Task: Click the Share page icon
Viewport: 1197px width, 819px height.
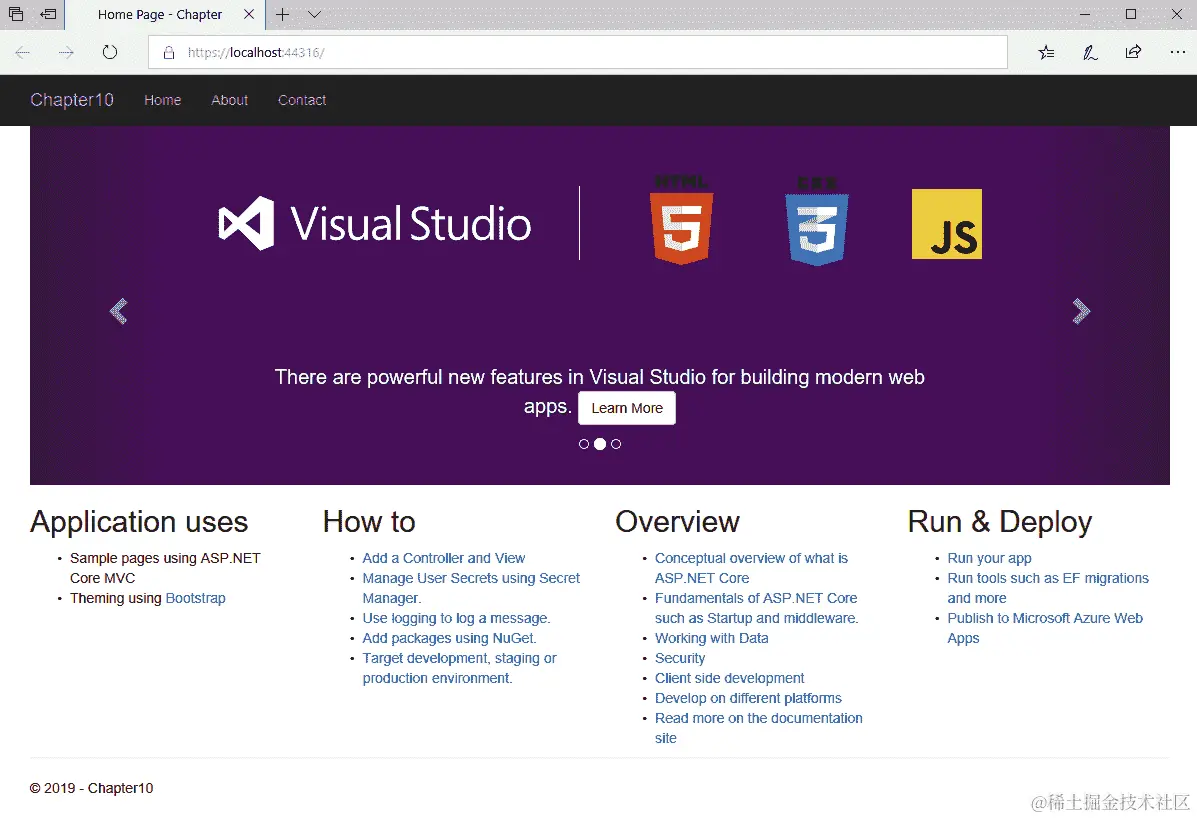Action: click(1134, 52)
